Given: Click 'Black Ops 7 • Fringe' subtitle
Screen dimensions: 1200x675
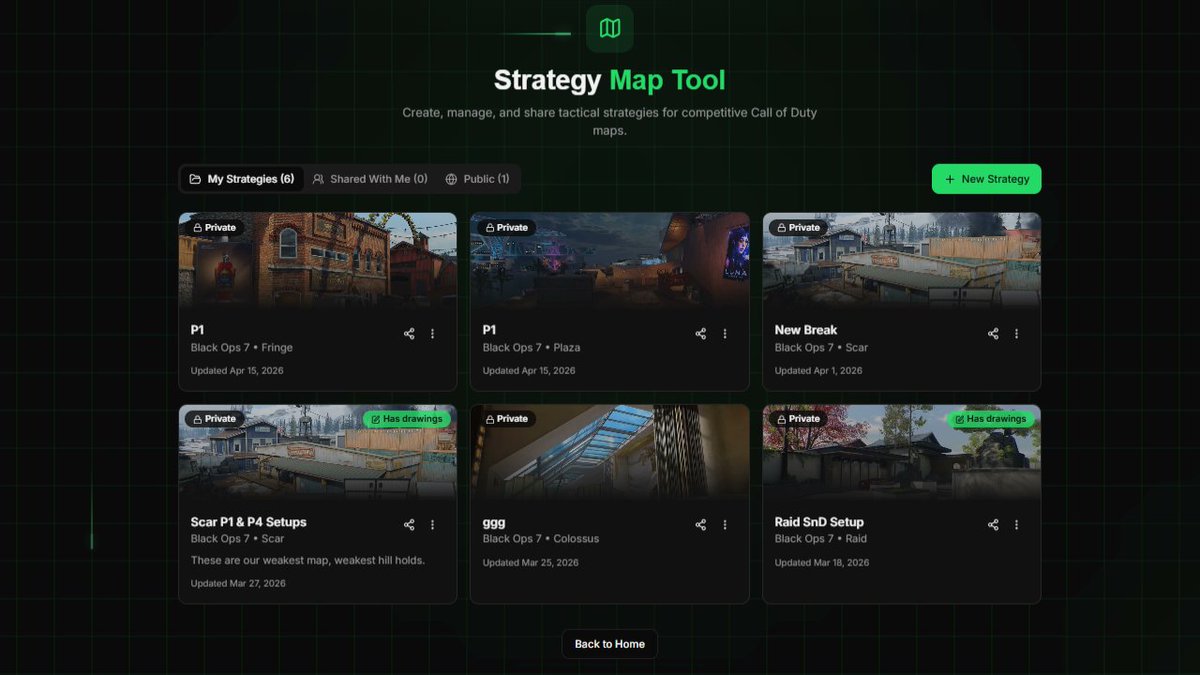Looking at the screenshot, I should click(242, 348).
